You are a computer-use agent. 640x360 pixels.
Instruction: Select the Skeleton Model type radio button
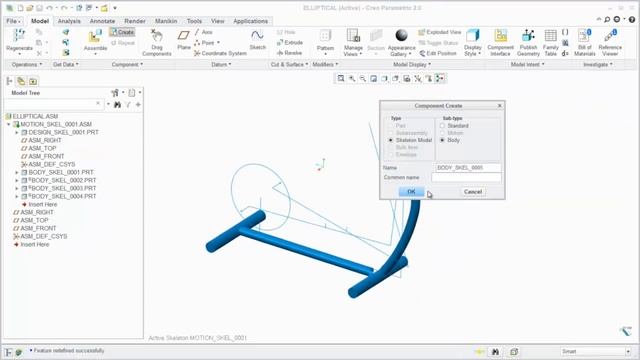391,140
